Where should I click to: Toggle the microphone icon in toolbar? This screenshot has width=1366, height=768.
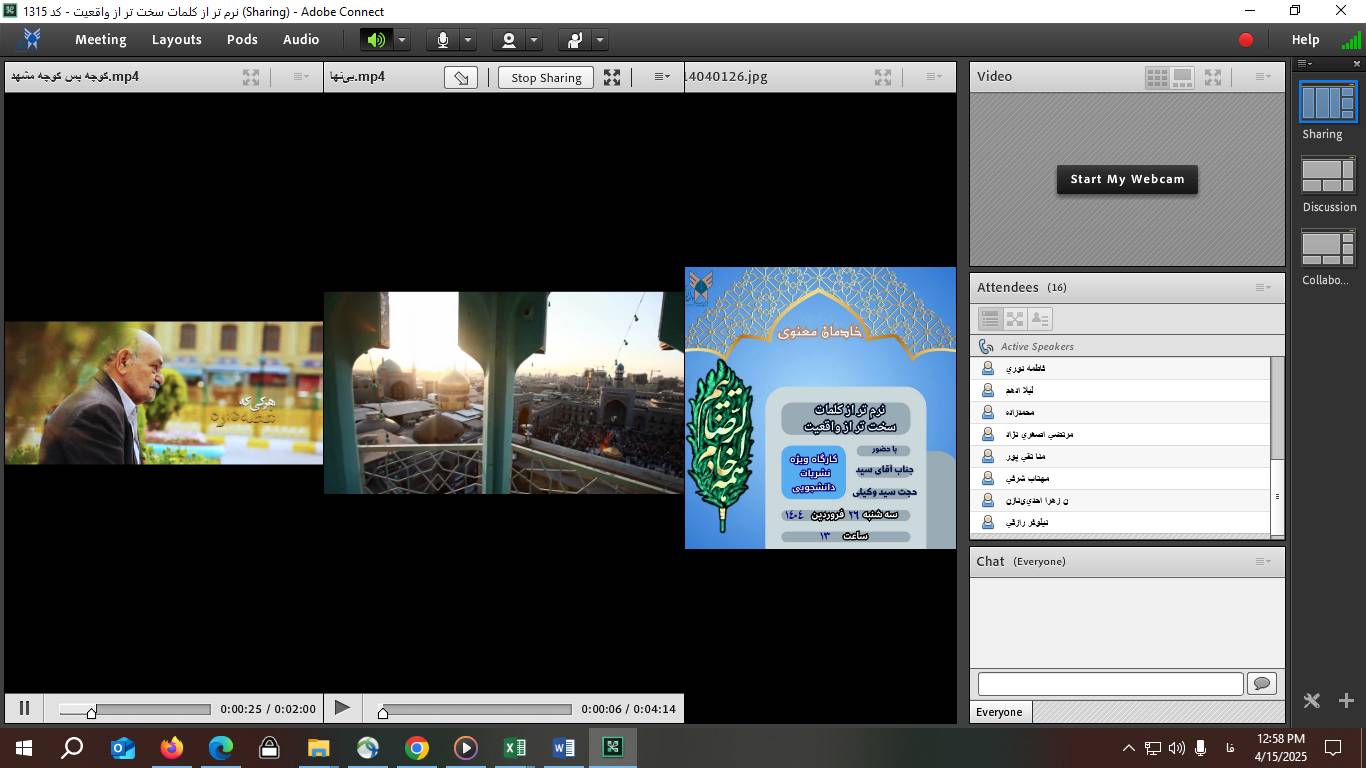pyautogui.click(x=442, y=40)
